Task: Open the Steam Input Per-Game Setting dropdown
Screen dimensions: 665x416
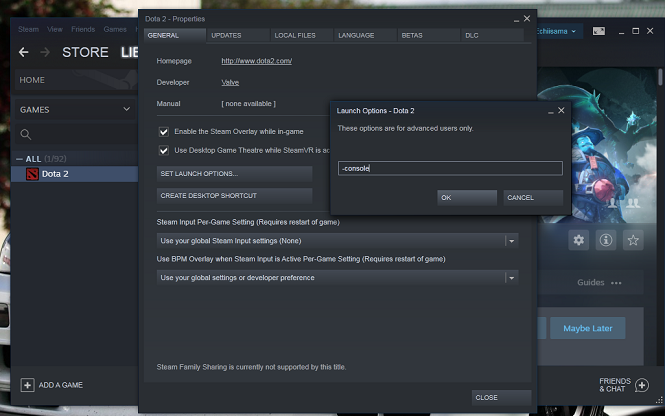Action: [338, 241]
